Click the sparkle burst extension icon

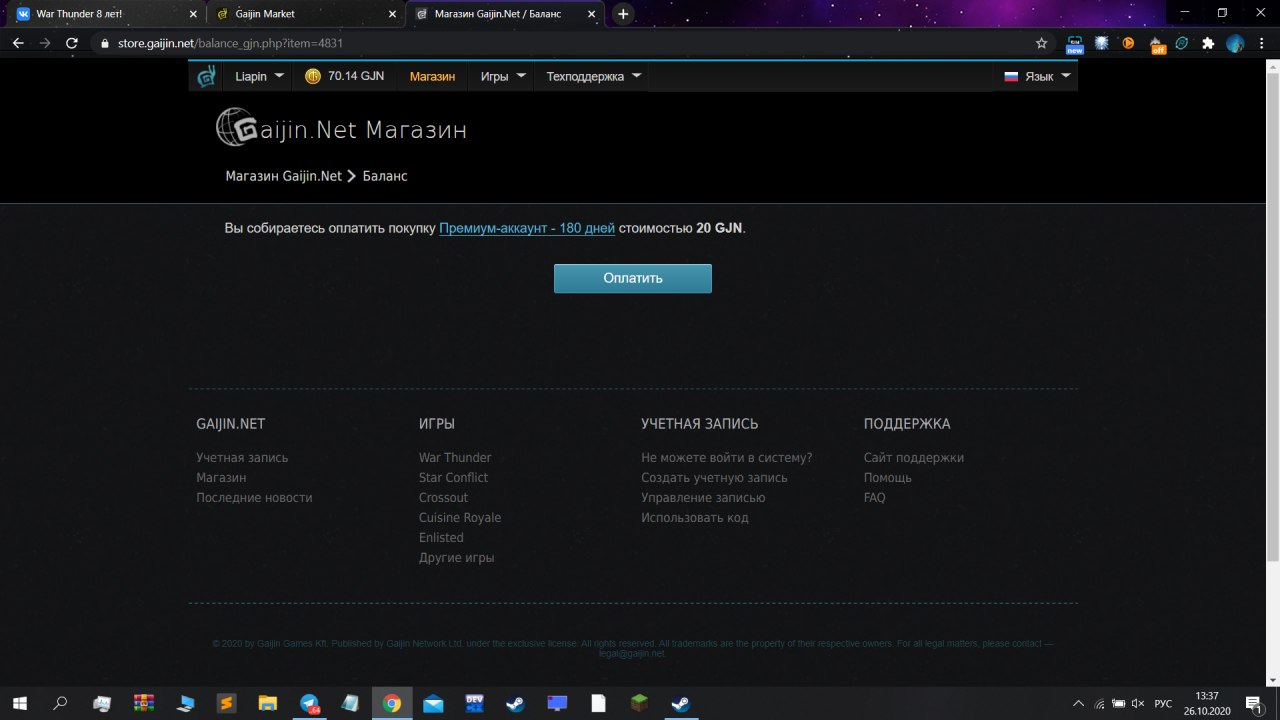click(x=1102, y=43)
